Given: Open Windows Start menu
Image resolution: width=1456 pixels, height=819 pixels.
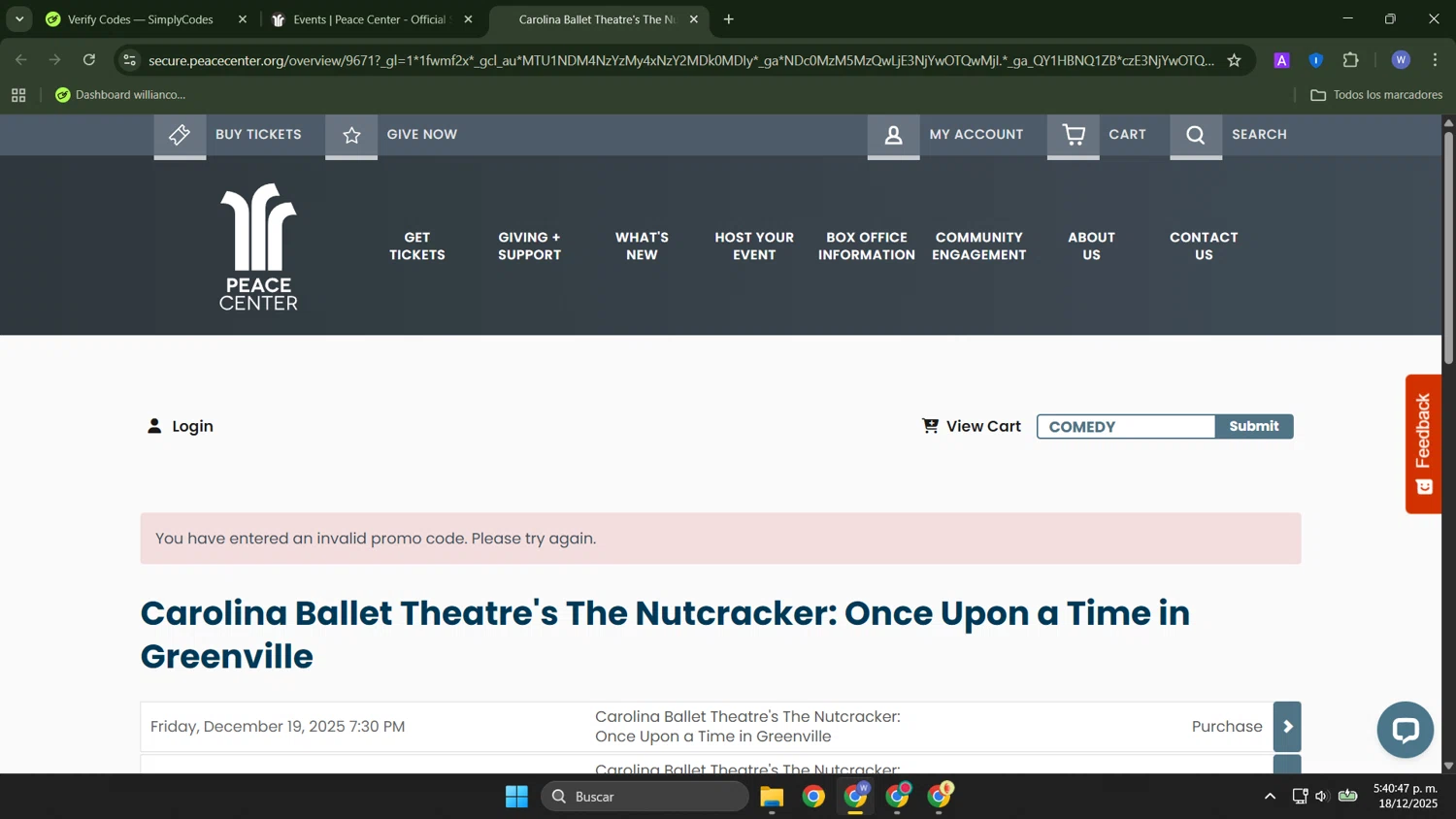Looking at the screenshot, I should [516, 797].
